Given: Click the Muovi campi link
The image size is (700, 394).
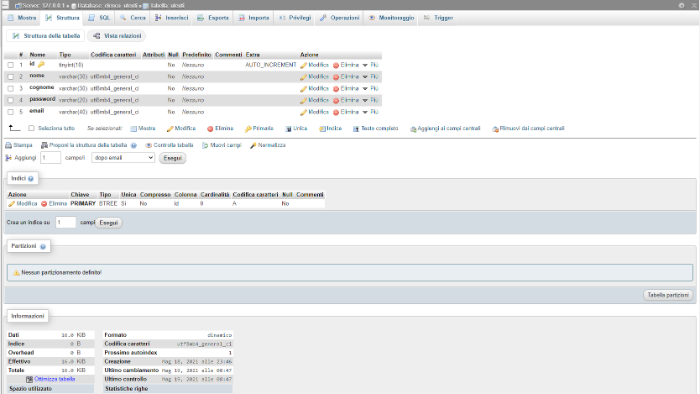Looking at the screenshot, I should 221,145.
